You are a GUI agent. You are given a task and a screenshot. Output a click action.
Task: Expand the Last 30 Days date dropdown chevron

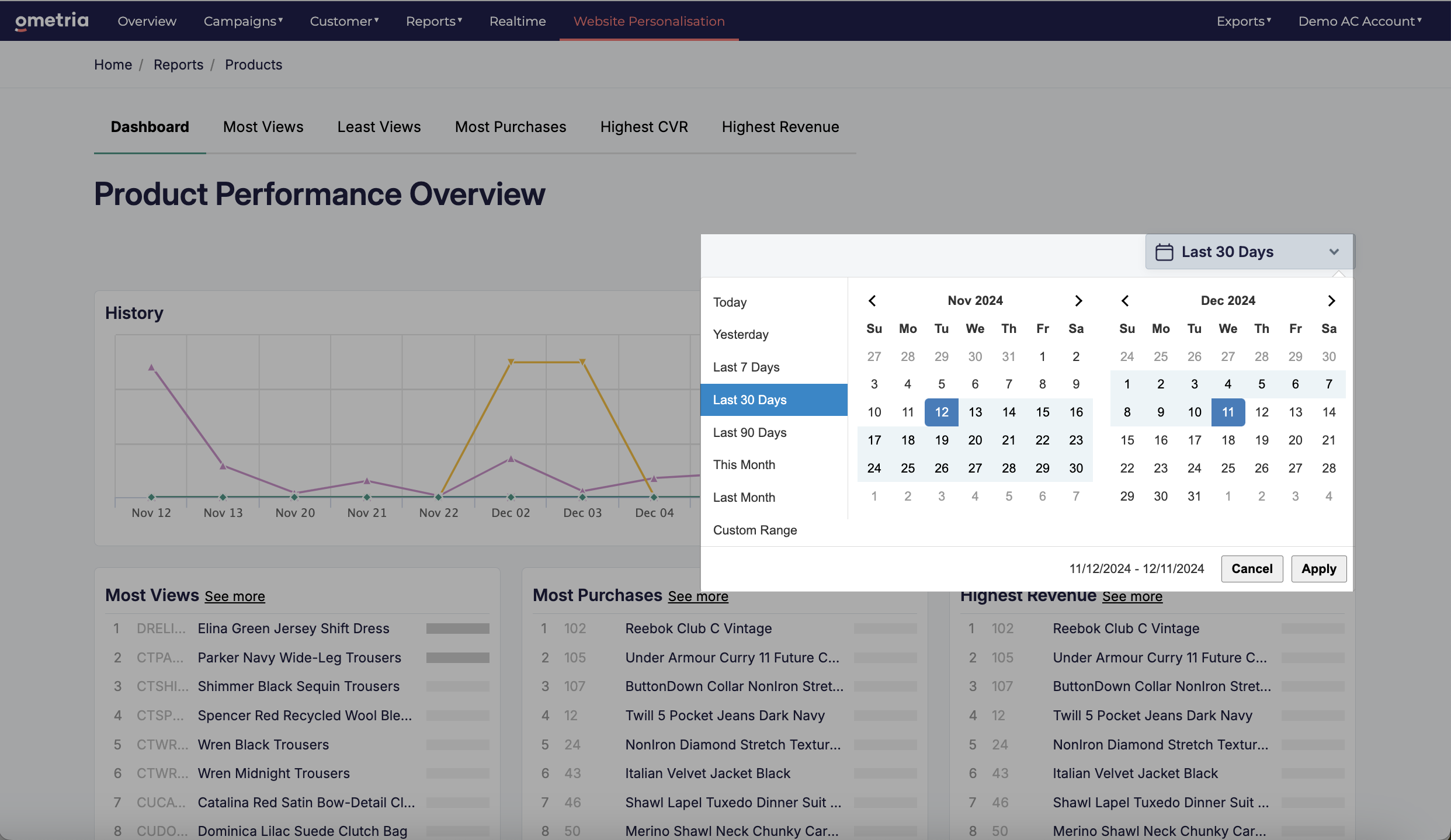click(x=1334, y=251)
